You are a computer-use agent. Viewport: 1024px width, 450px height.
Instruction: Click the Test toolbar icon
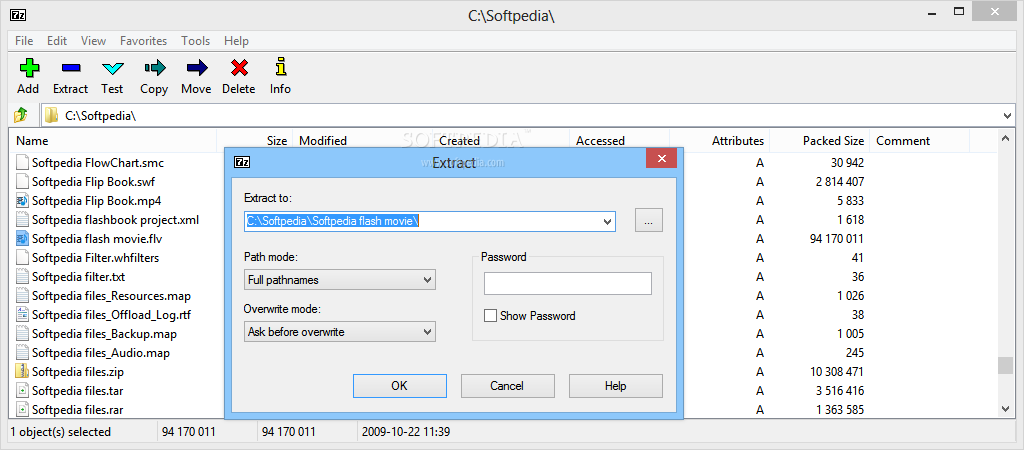point(112,67)
